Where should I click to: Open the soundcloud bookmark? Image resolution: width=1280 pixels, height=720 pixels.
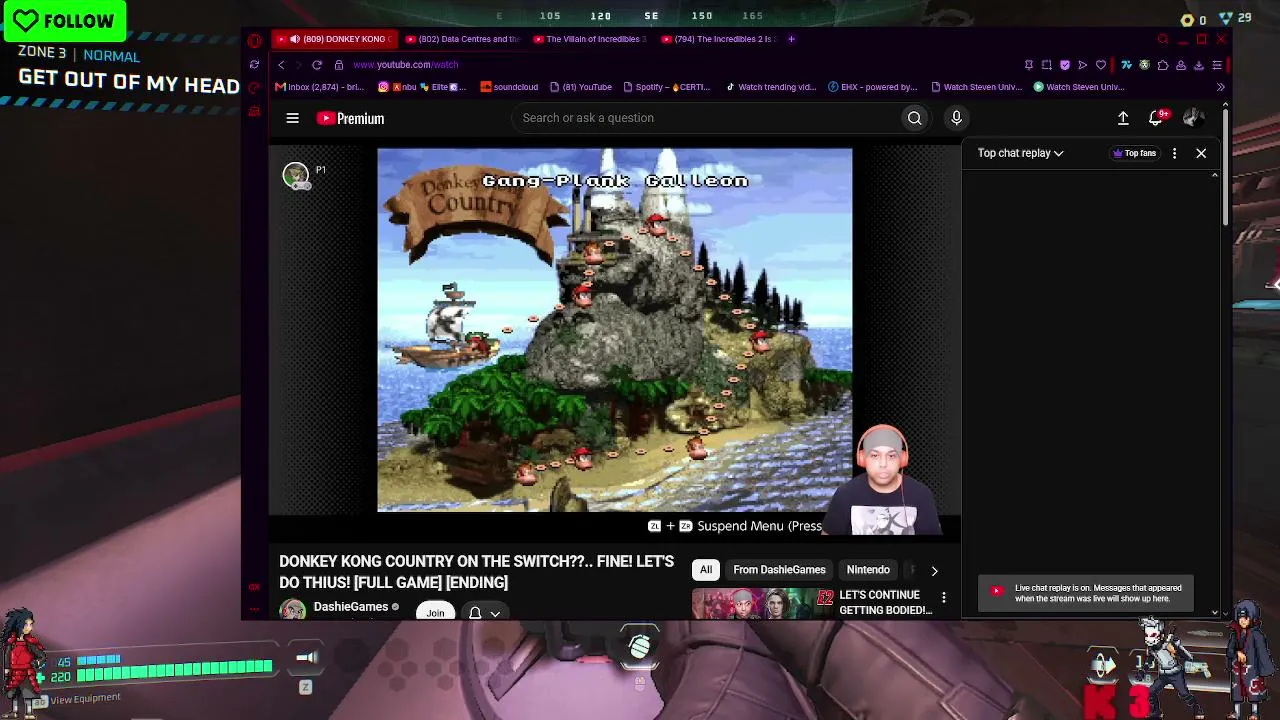pyautogui.click(x=509, y=87)
